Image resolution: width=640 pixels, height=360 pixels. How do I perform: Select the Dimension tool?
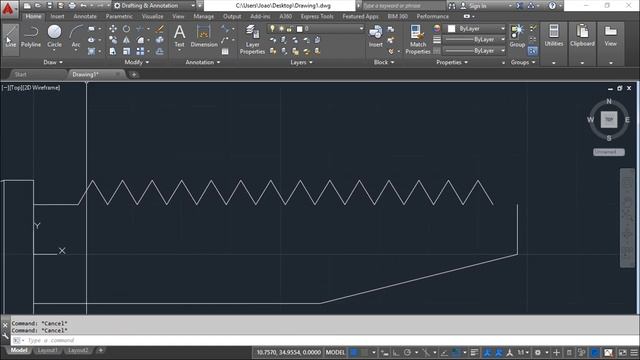coord(204,36)
